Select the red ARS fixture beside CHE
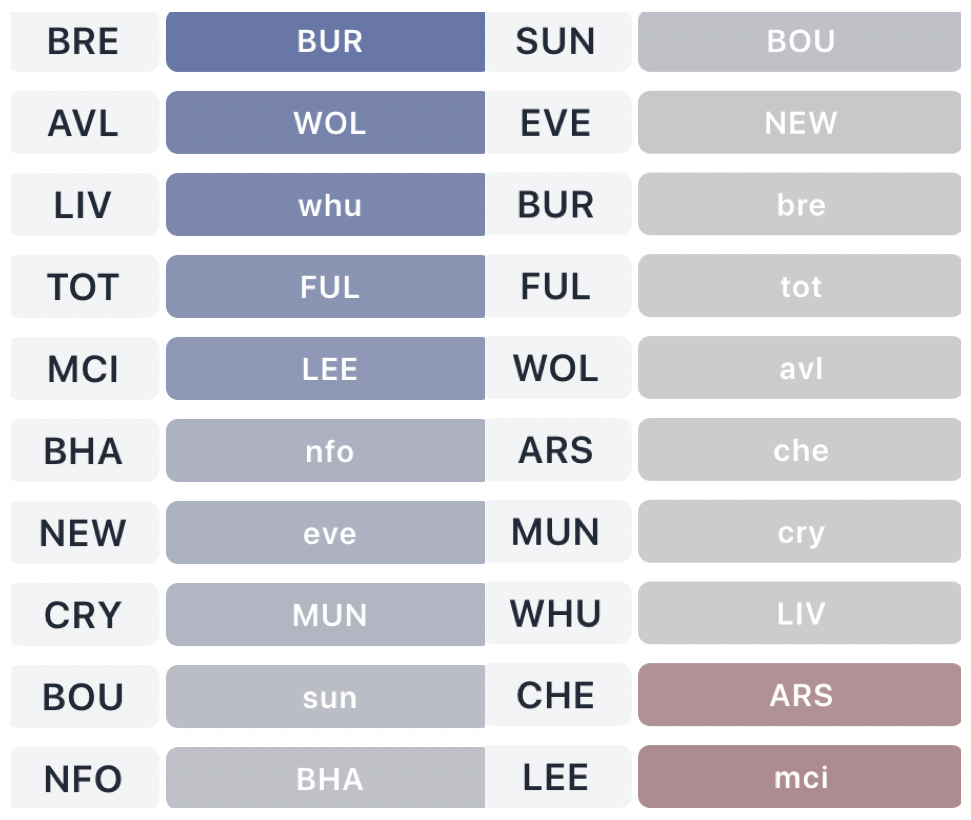Screen dimensions: 971x820 coord(800,696)
